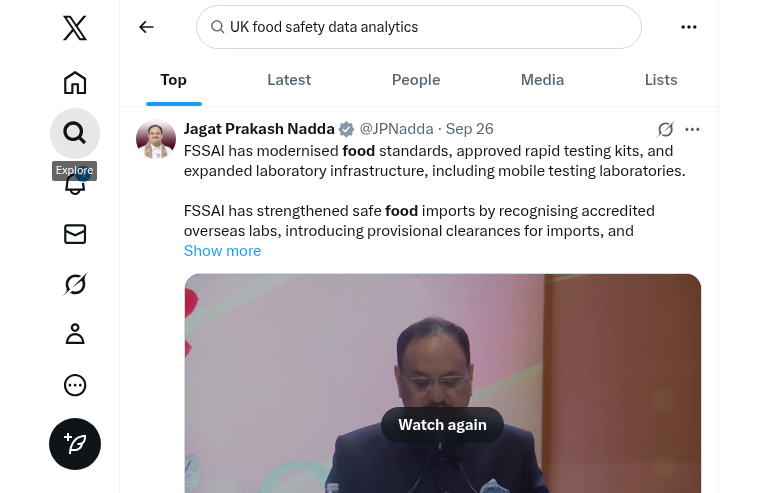The height and width of the screenshot is (493, 780).
Task: Select the Media tab
Action: [x=542, y=80]
